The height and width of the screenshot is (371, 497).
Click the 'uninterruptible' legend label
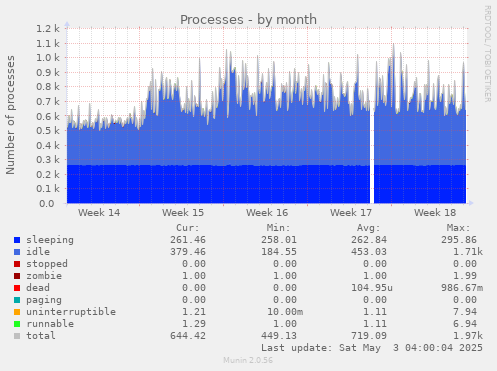[71, 312]
